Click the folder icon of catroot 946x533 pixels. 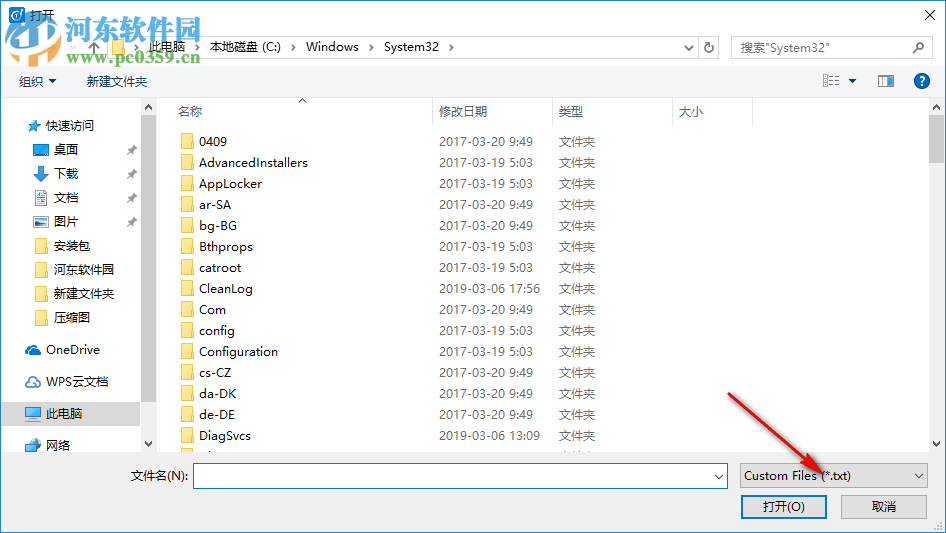[x=187, y=267]
